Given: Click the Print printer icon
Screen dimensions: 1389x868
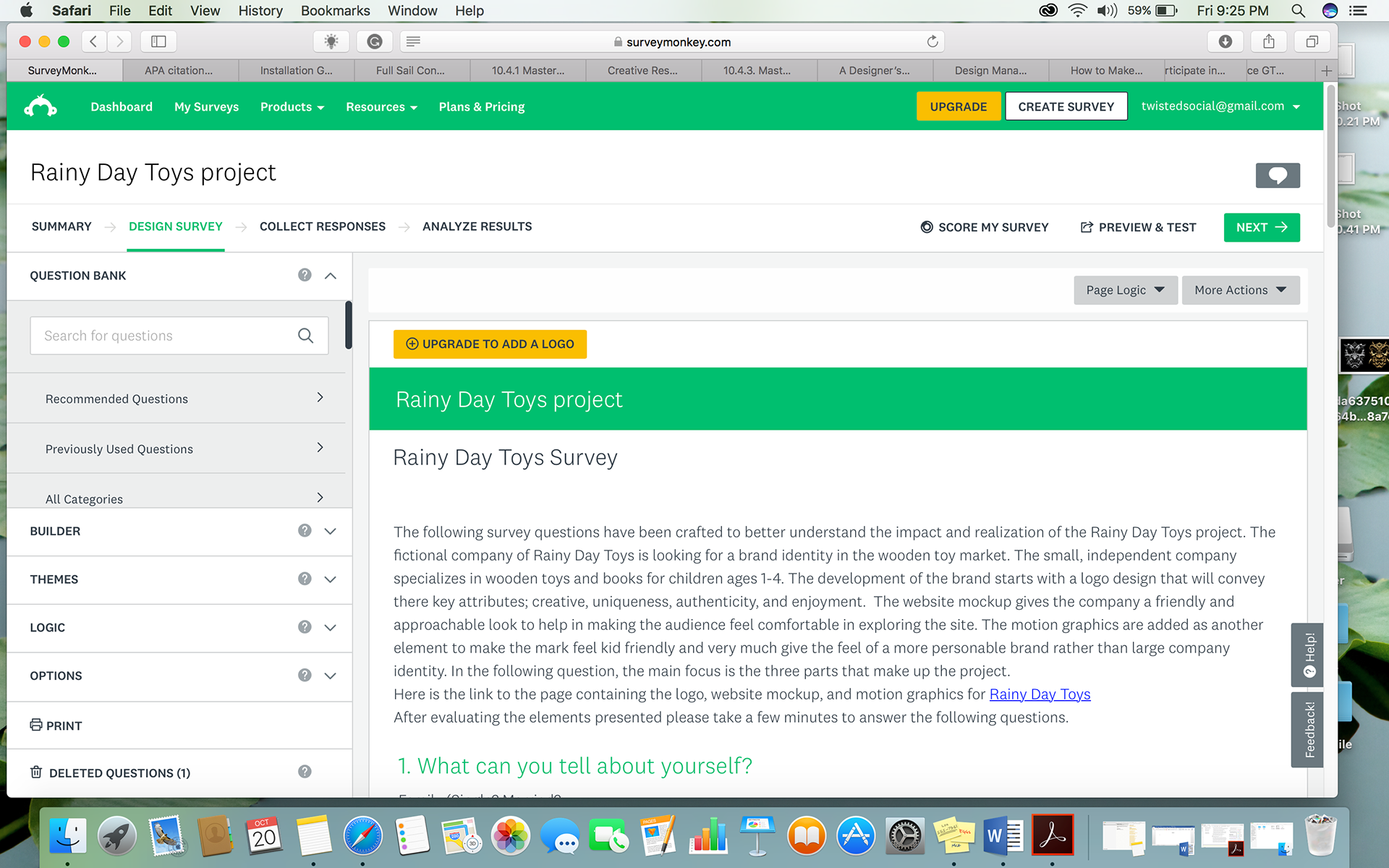Looking at the screenshot, I should click(36, 725).
